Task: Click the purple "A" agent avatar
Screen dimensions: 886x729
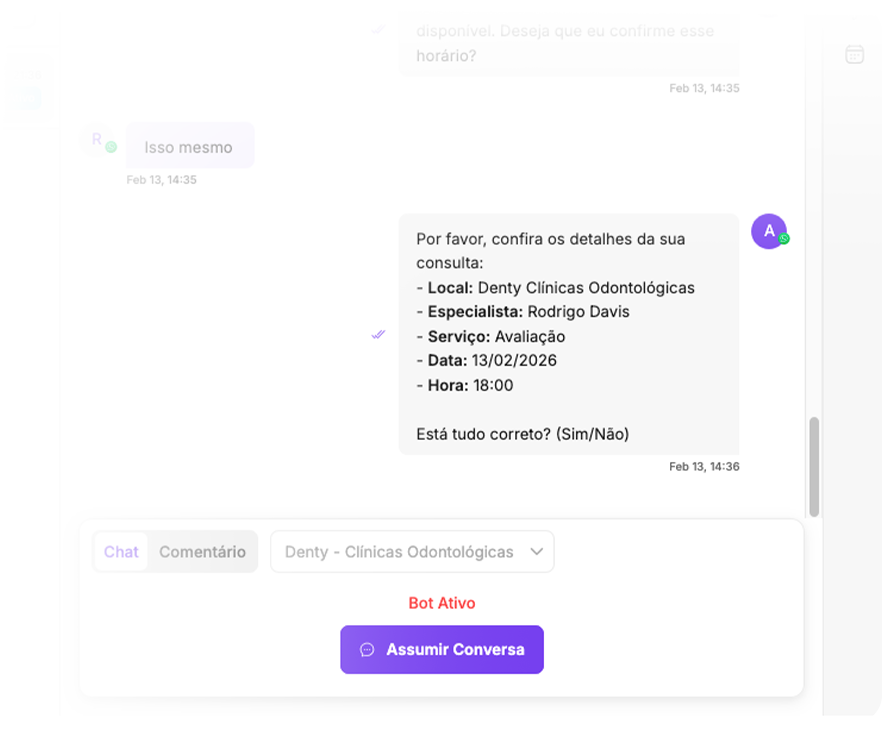Action: coord(768,231)
